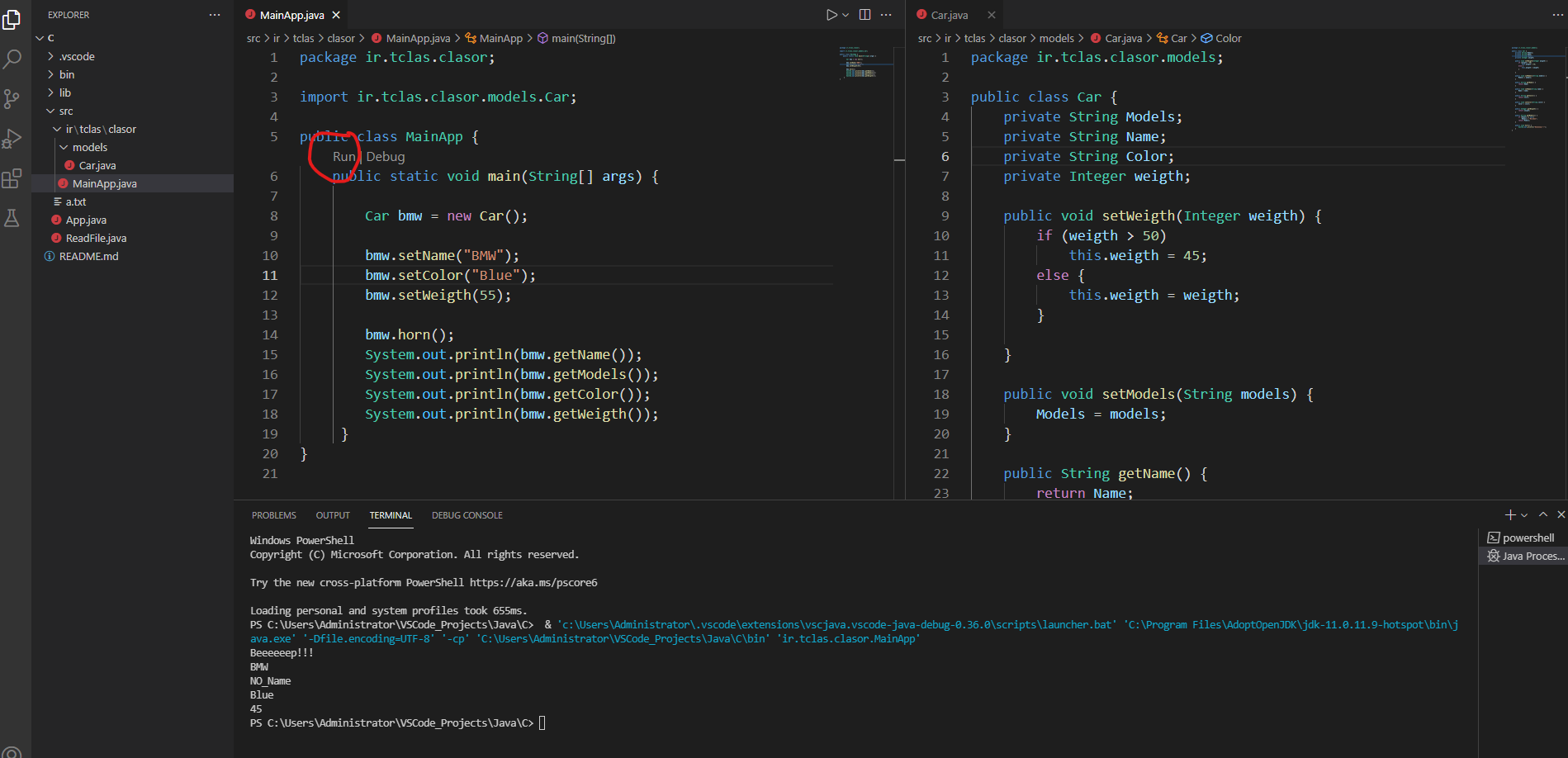The height and width of the screenshot is (758, 1568).
Task: Open the Search view in activity bar
Action: pyautogui.click(x=12, y=59)
